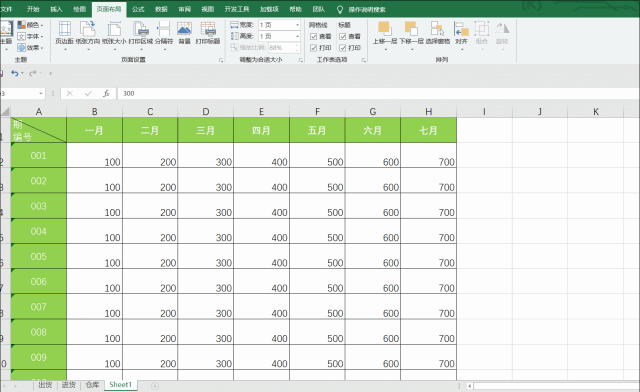The width and height of the screenshot is (640, 392).
Task: Click the 005 row label cell
Action: click(38, 256)
